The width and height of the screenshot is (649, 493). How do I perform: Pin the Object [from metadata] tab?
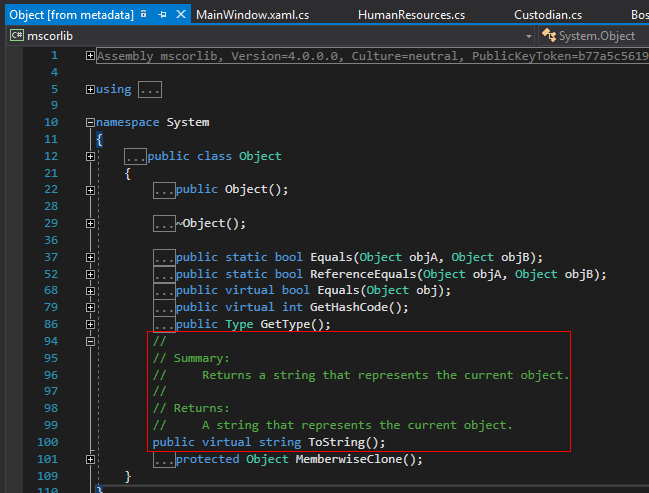[x=160, y=15]
